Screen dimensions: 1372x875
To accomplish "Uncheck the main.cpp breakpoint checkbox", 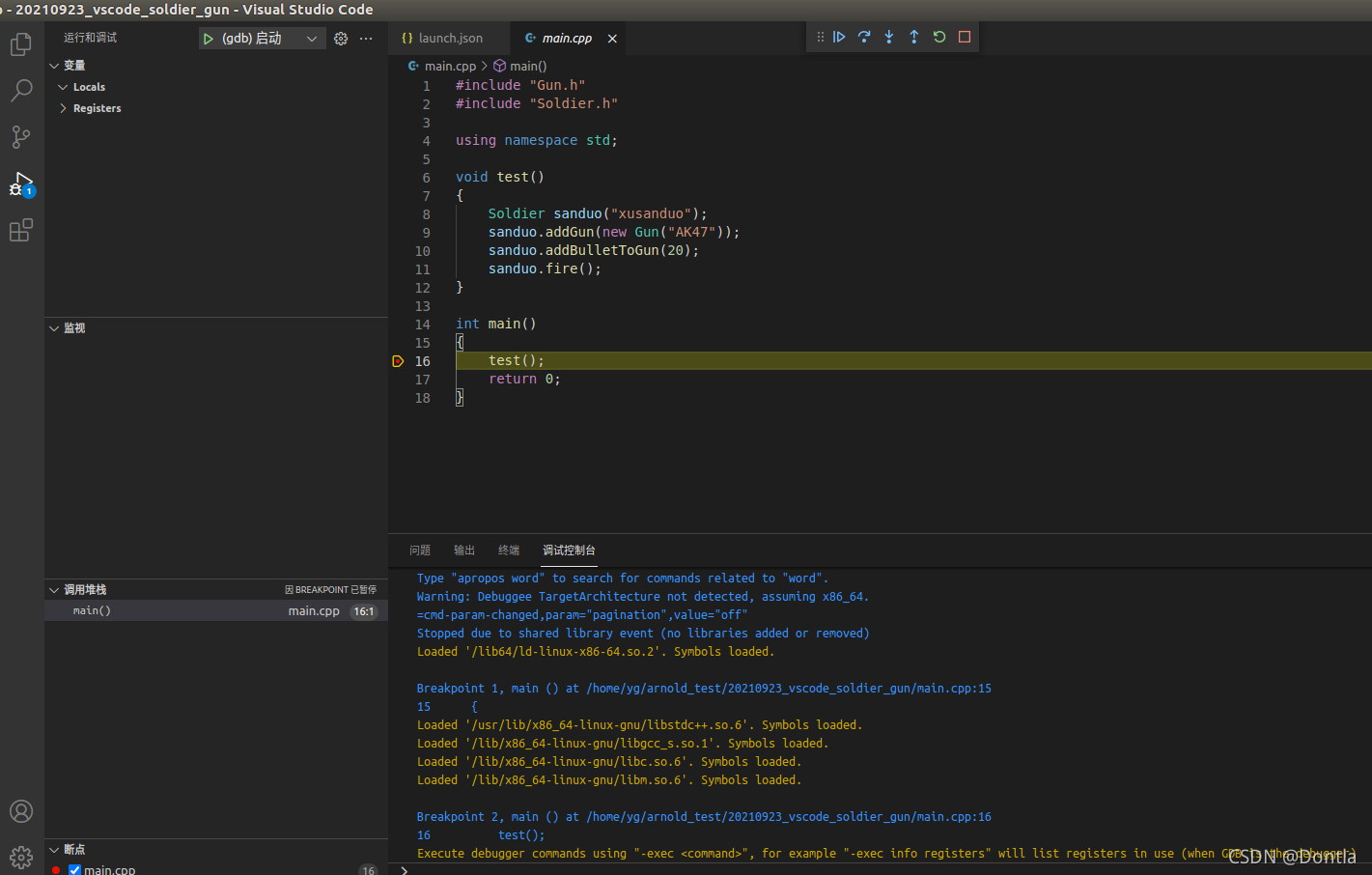I will pos(75,869).
